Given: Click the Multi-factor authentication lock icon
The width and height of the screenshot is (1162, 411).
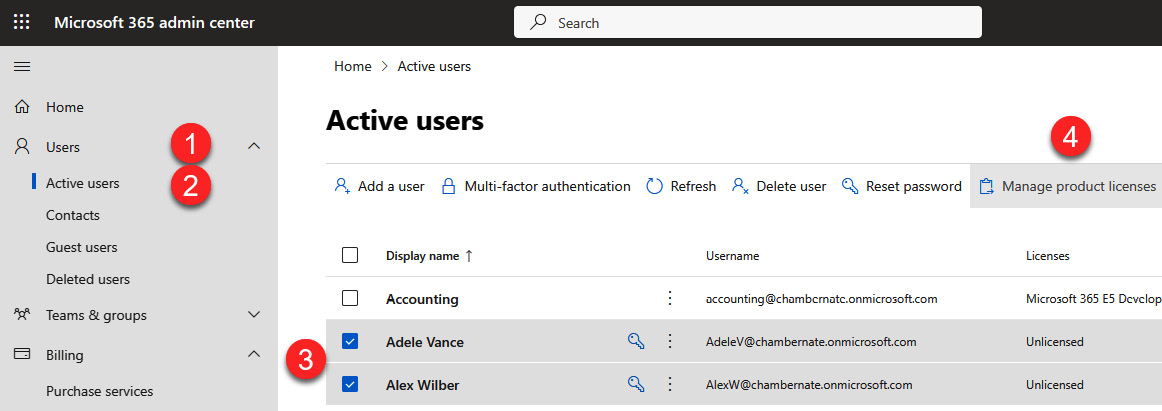Looking at the screenshot, I should pos(448,186).
